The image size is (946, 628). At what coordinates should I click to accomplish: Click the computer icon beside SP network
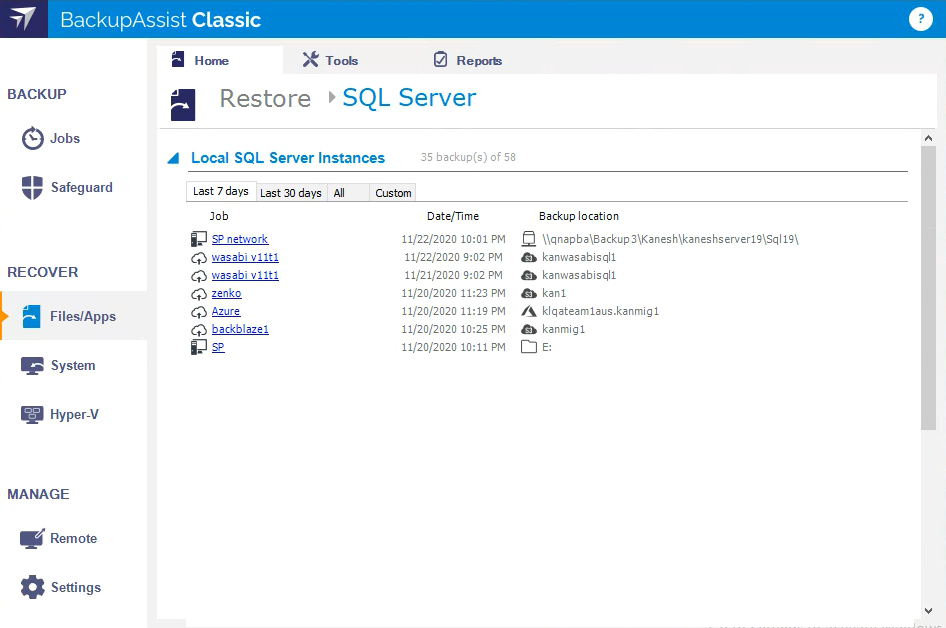(198, 239)
